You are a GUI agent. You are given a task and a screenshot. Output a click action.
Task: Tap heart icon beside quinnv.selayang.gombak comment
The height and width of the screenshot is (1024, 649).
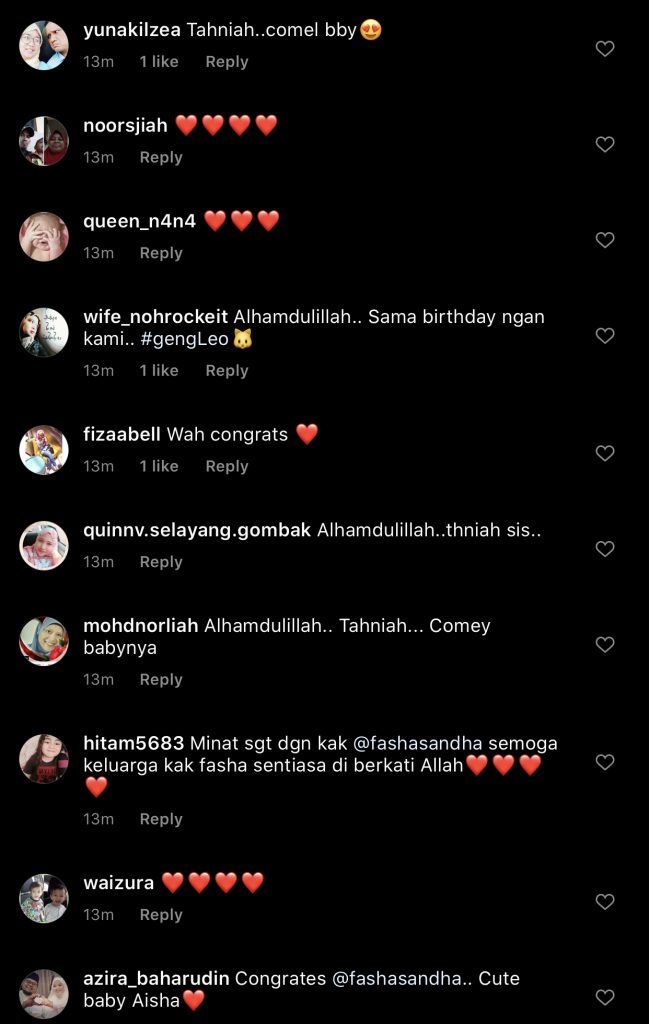click(605, 549)
